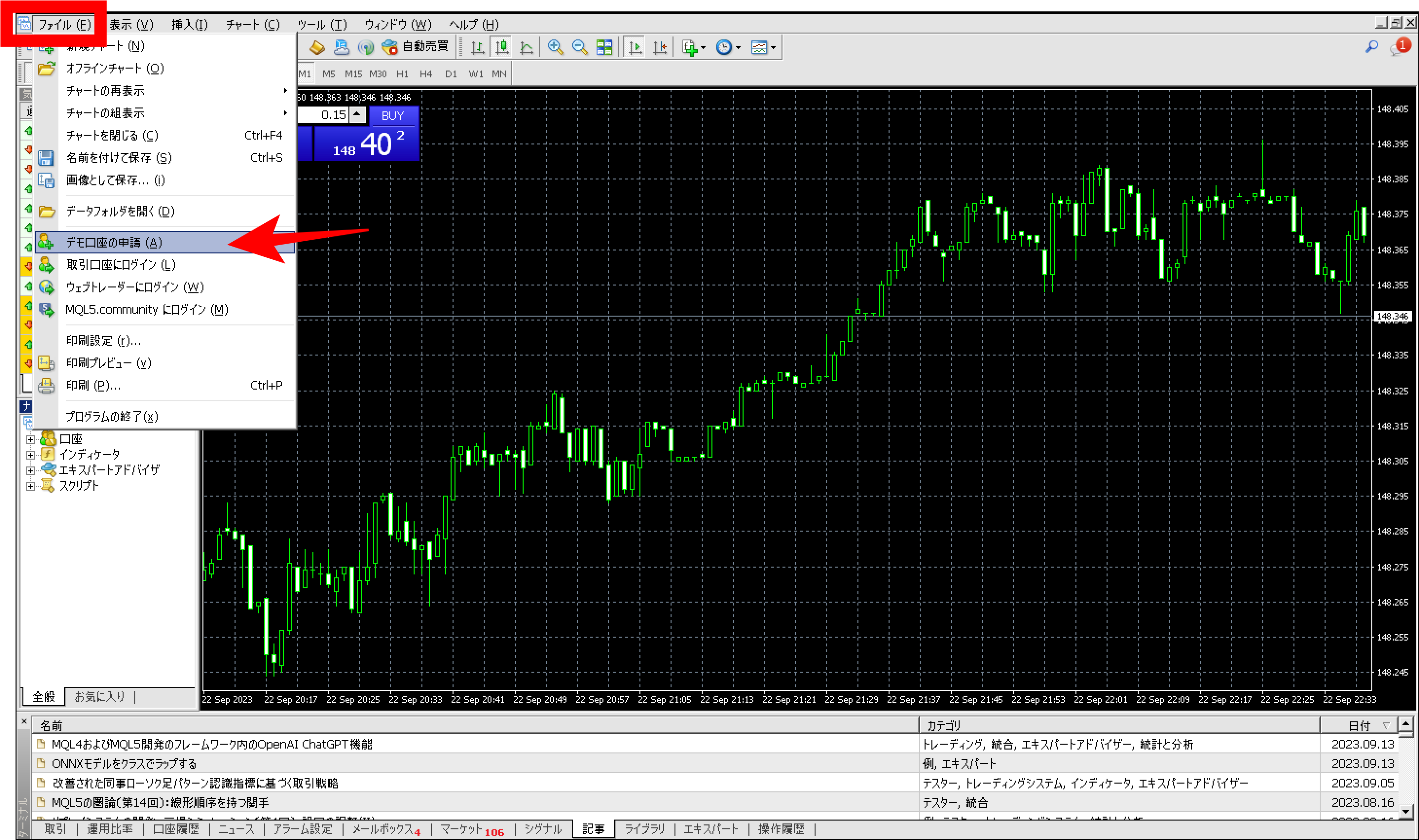Select the H4 timeframe button
The height and width of the screenshot is (840, 1419).
(426, 73)
